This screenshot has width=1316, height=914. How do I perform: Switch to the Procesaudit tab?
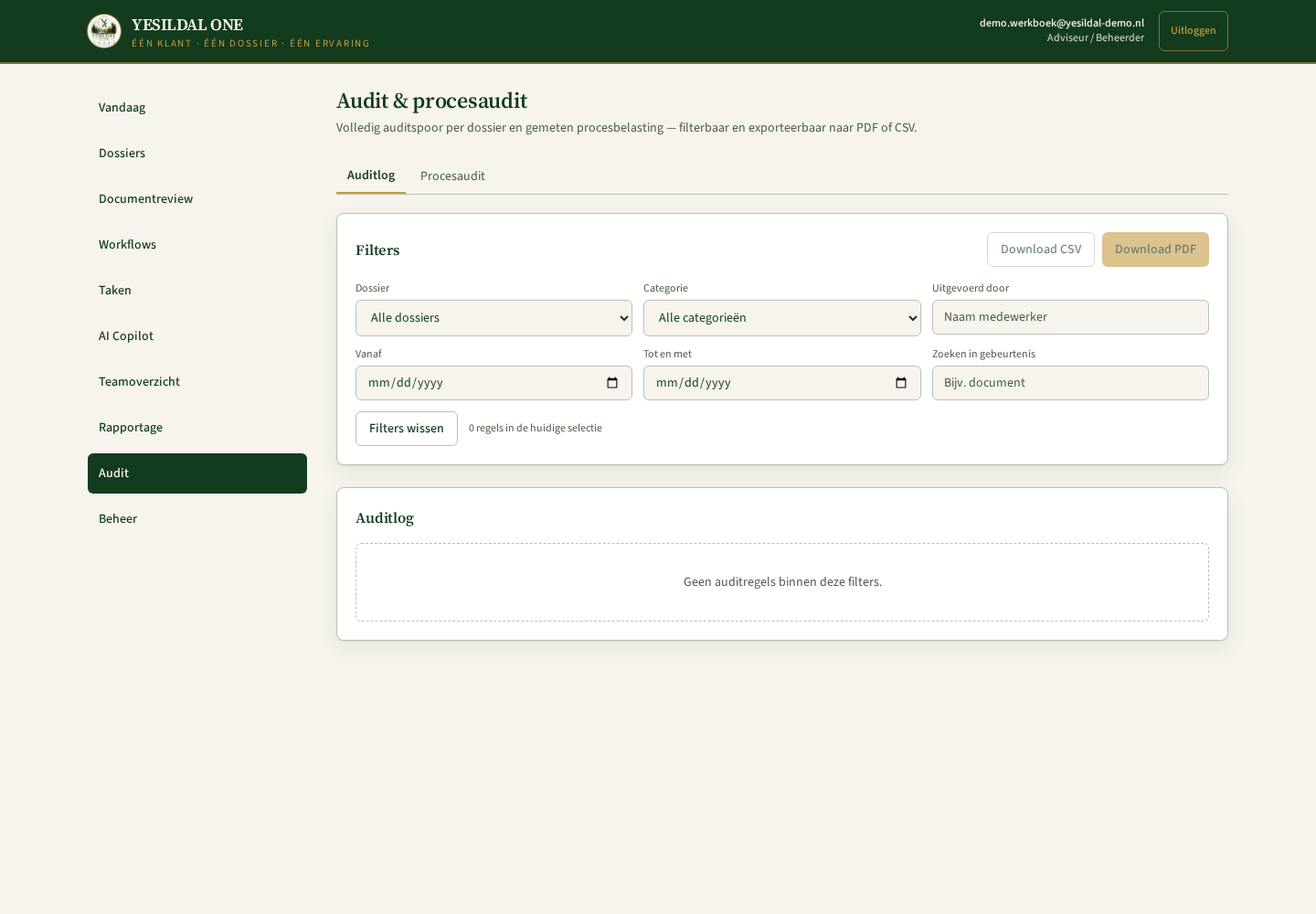[x=452, y=175]
